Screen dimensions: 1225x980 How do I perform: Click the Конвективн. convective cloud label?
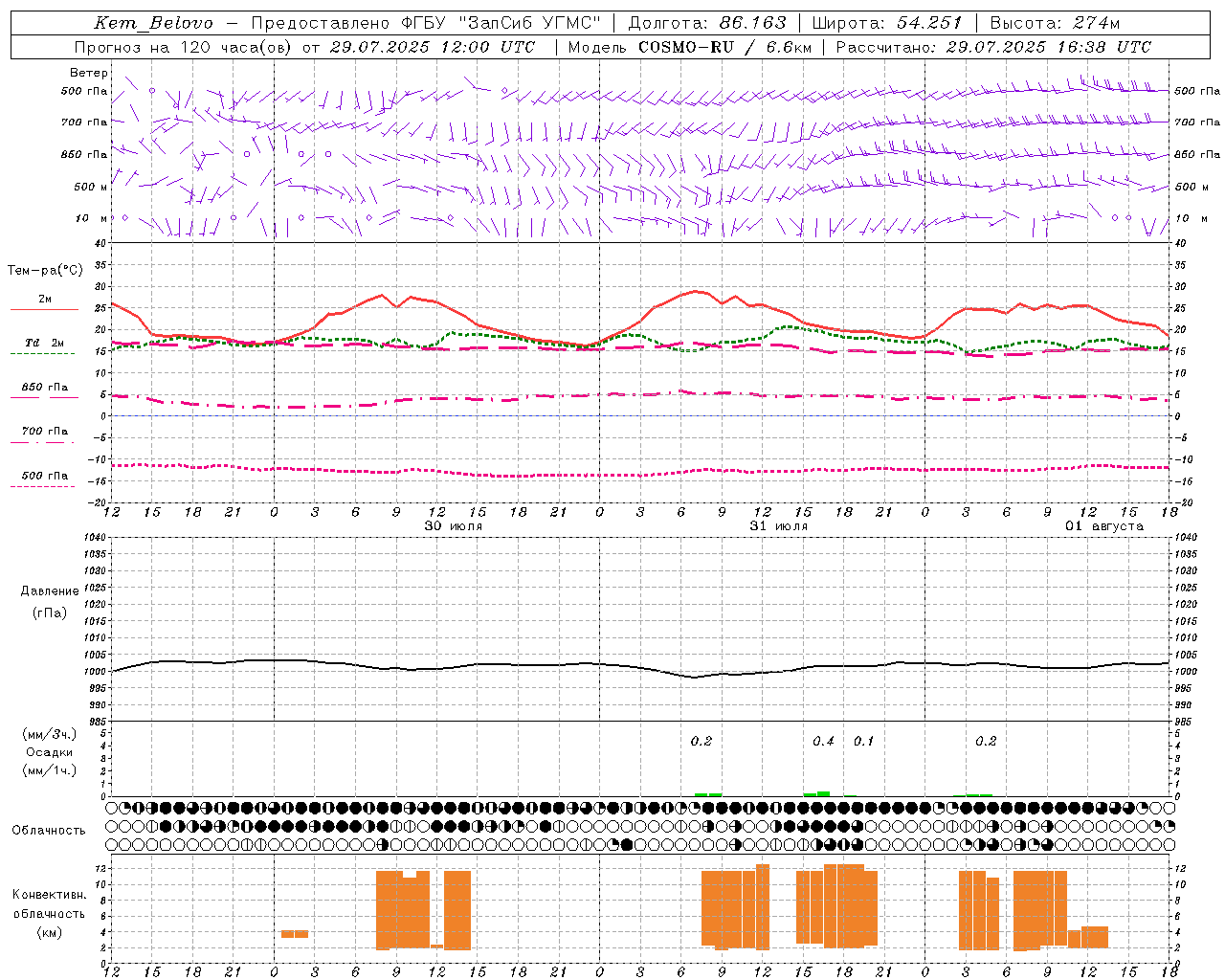tap(49, 895)
